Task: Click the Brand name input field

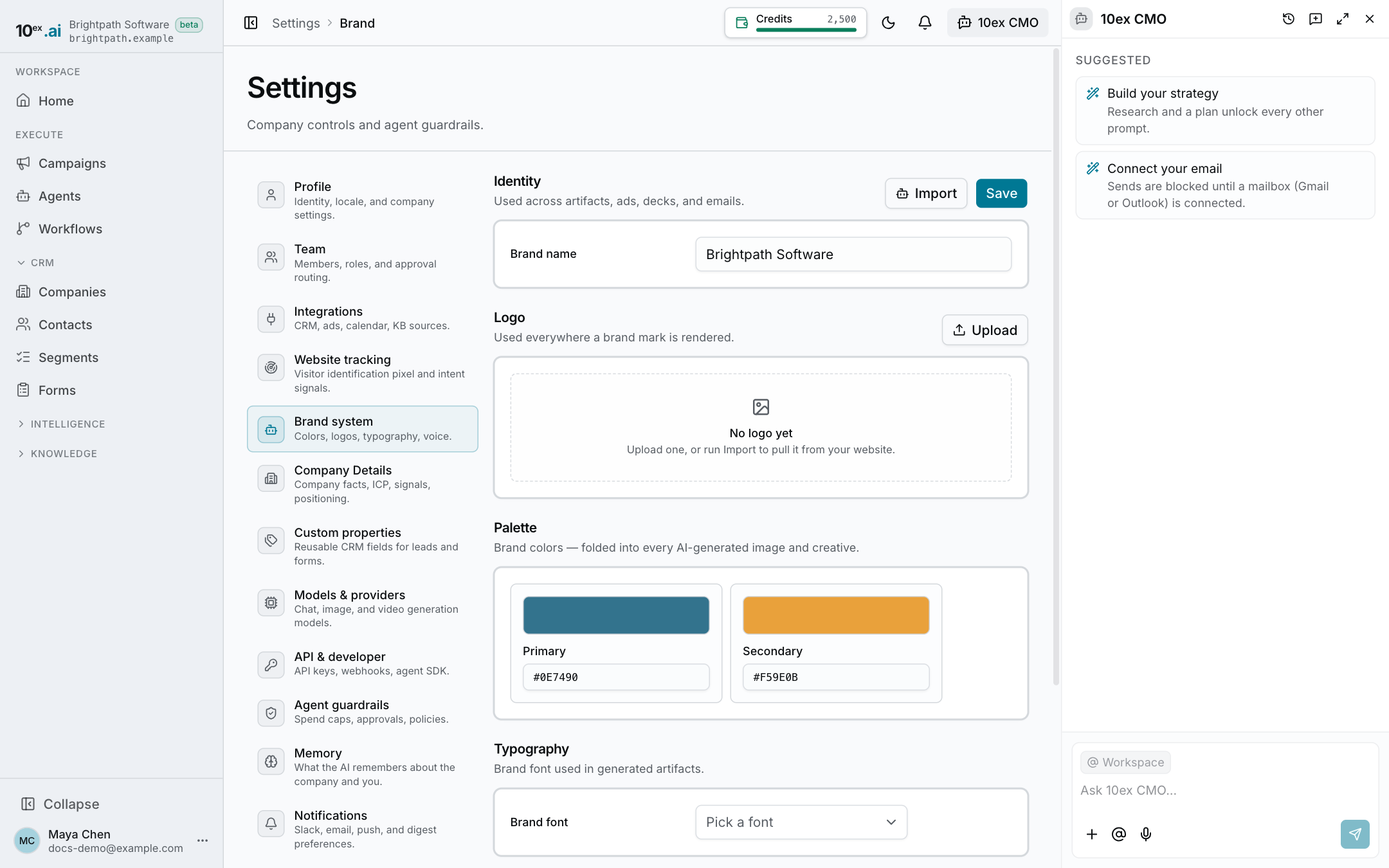Action: [x=853, y=254]
